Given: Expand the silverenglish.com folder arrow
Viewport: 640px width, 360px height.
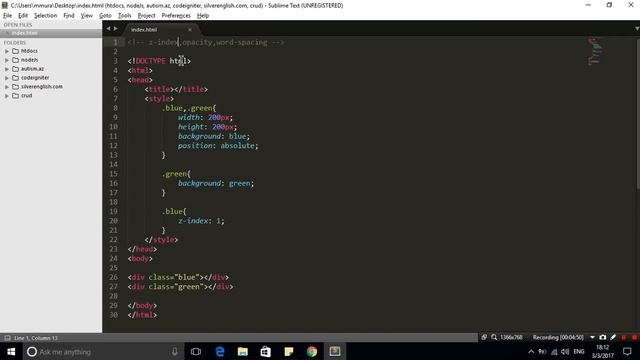Looking at the screenshot, I should pos(7,87).
